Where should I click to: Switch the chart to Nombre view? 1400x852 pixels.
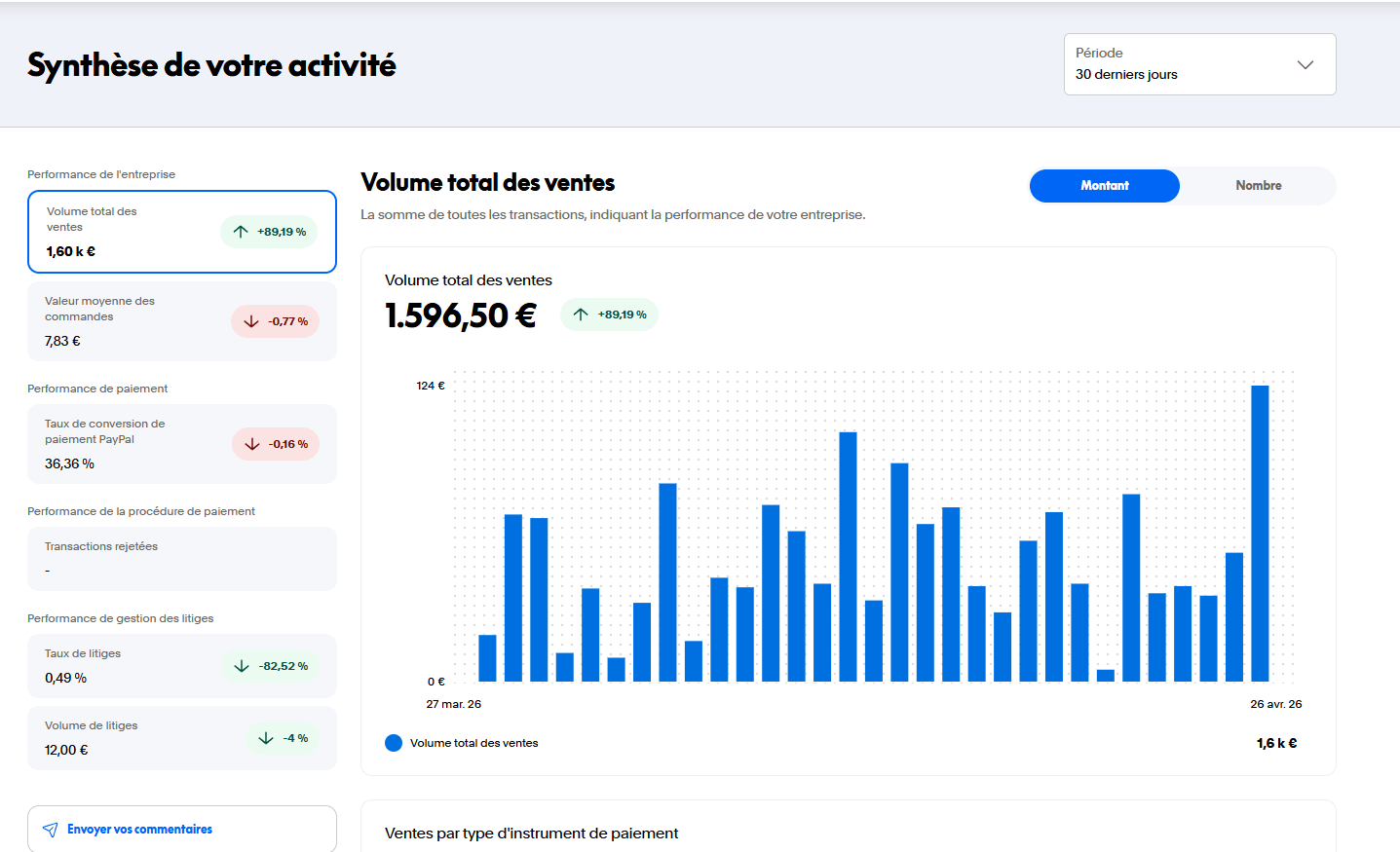pos(1259,186)
